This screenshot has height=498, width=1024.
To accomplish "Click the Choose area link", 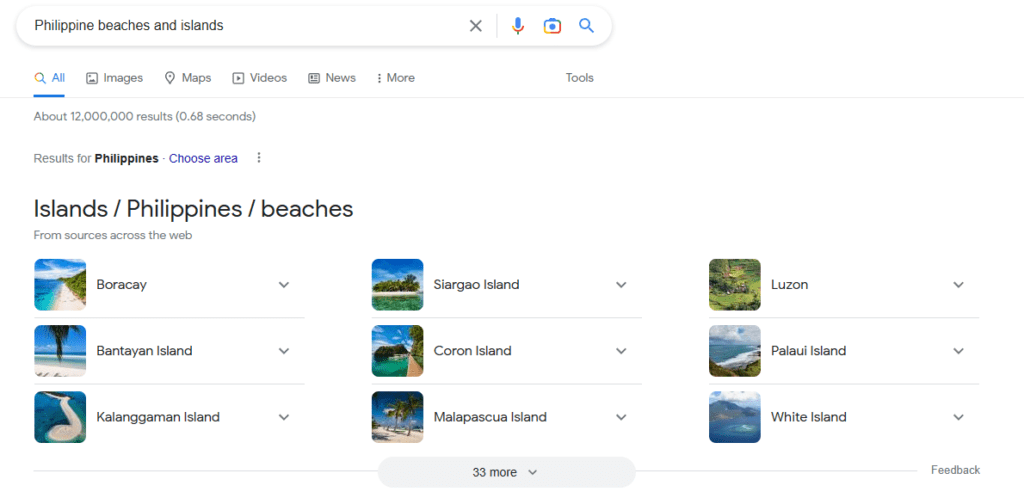I will tap(203, 158).
